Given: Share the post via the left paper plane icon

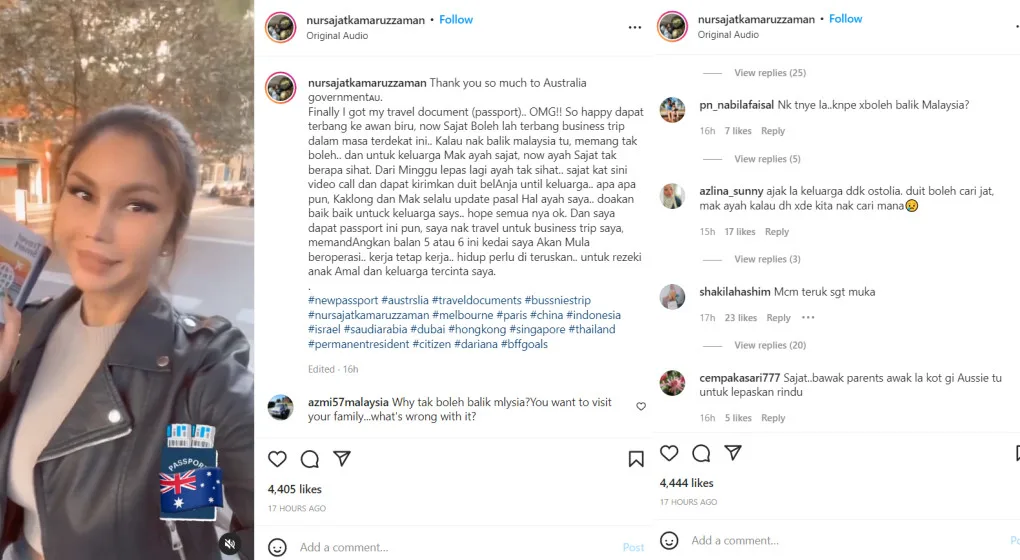Looking at the screenshot, I should [342, 459].
